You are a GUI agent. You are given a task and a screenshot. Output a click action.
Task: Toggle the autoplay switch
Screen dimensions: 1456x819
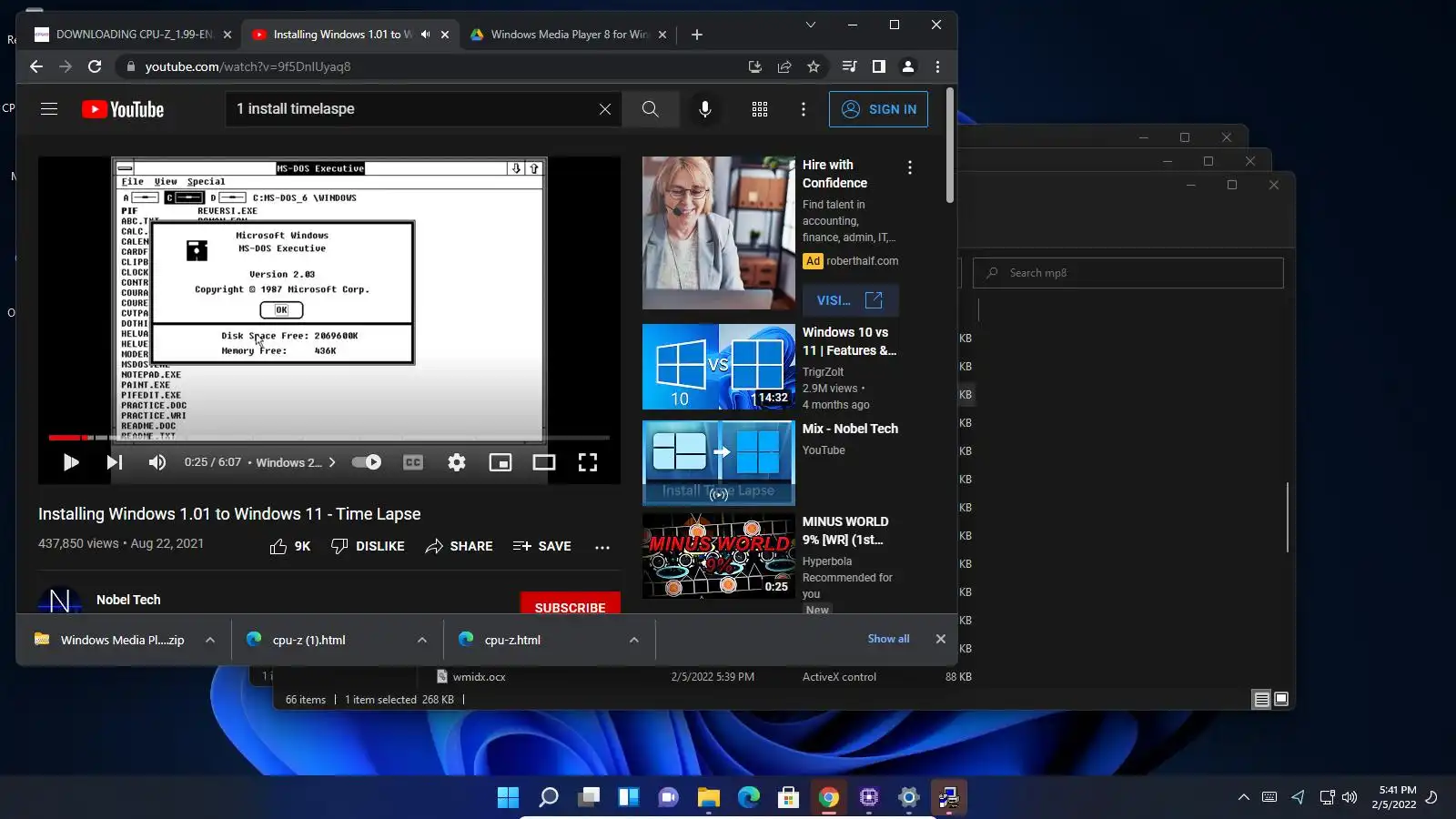[367, 462]
